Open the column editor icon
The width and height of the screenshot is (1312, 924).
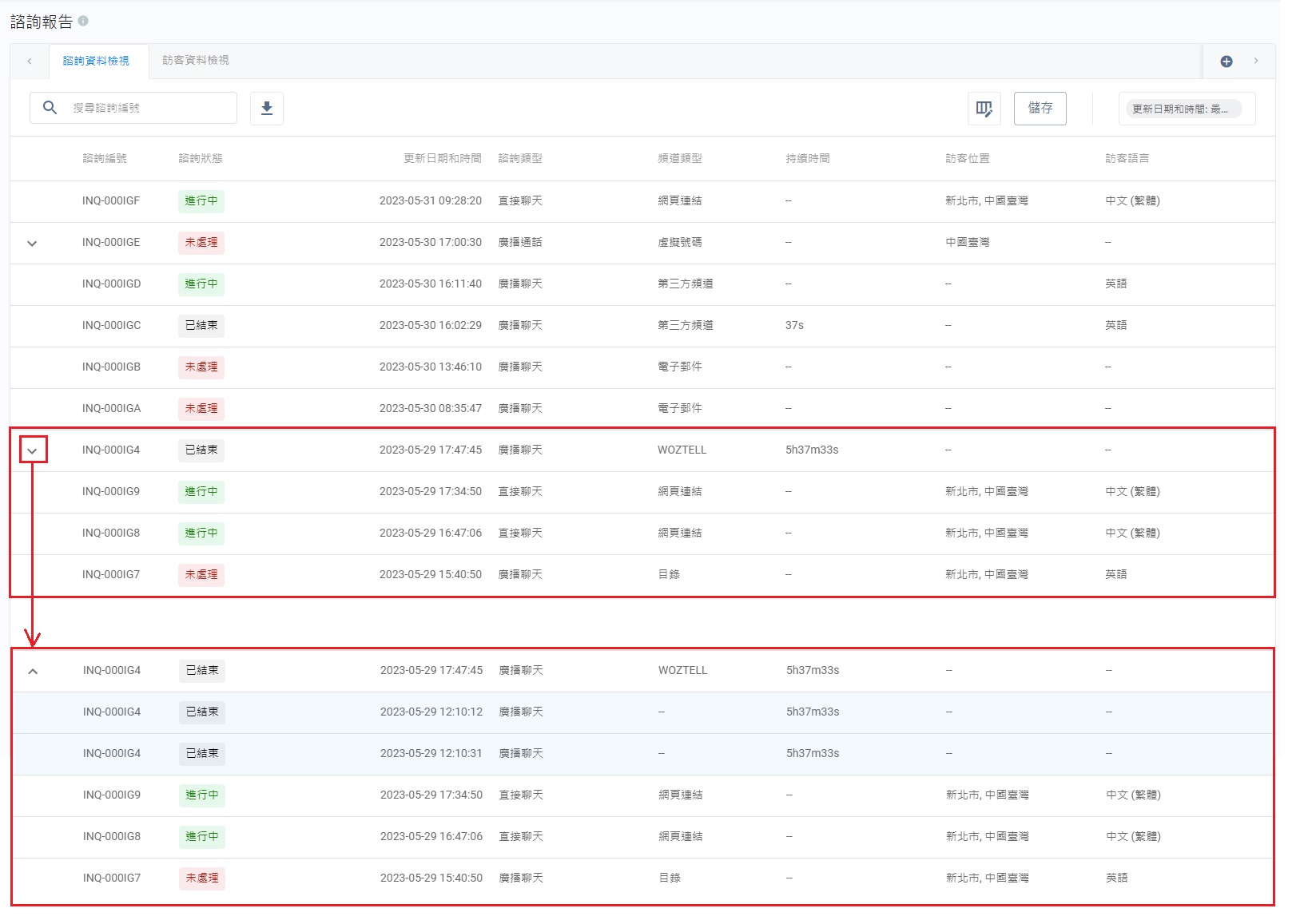click(984, 109)
